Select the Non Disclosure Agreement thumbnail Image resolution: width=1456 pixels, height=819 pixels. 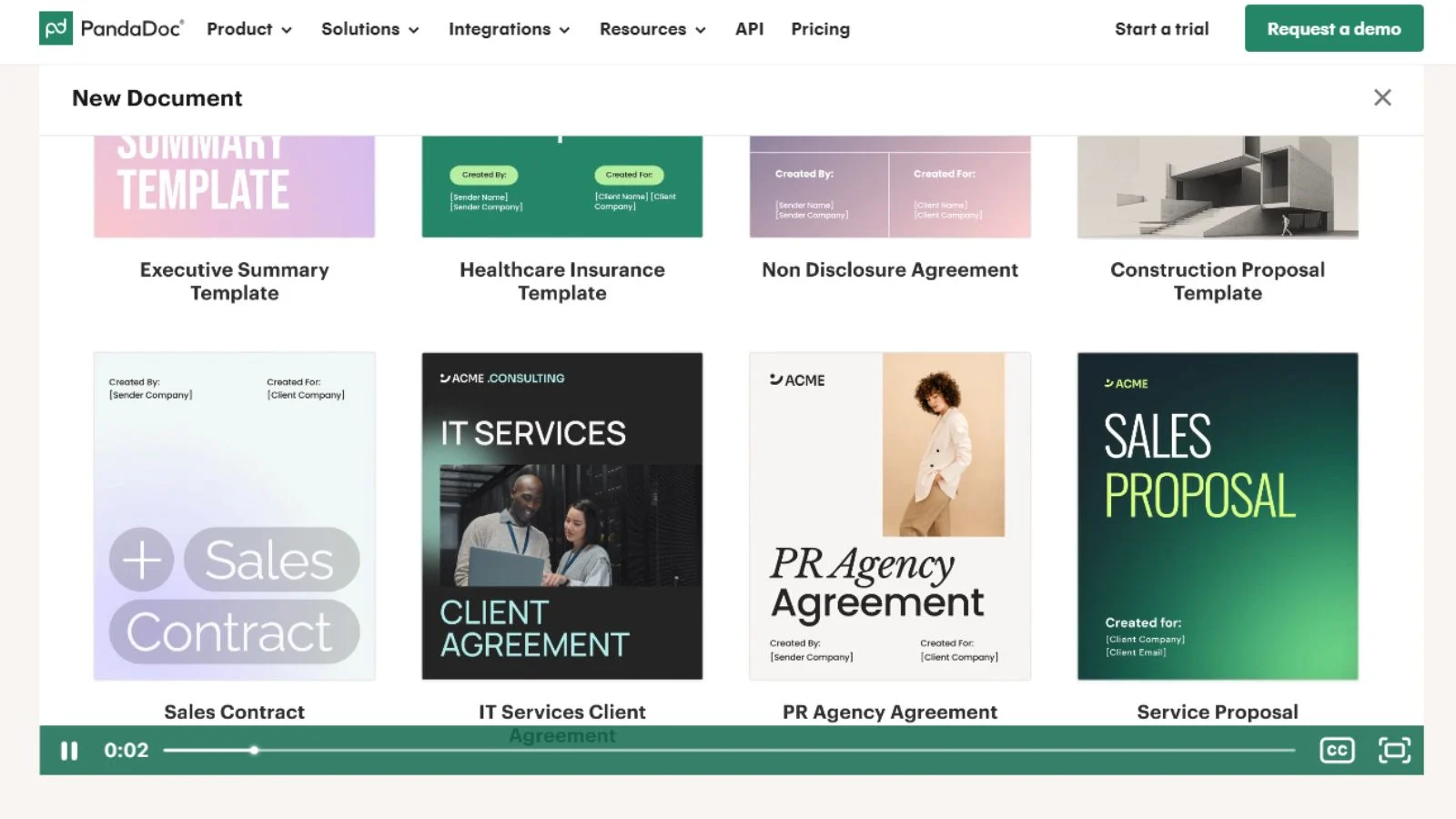pyautogui.click(x=890, y=187)
